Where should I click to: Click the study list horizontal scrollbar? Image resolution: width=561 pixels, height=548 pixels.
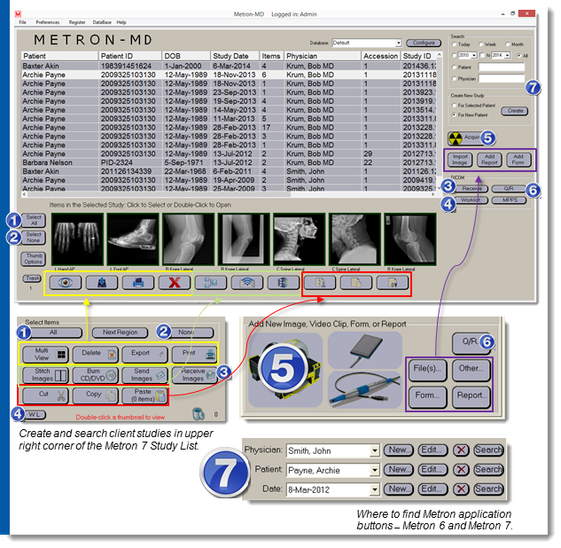point(229,194)
